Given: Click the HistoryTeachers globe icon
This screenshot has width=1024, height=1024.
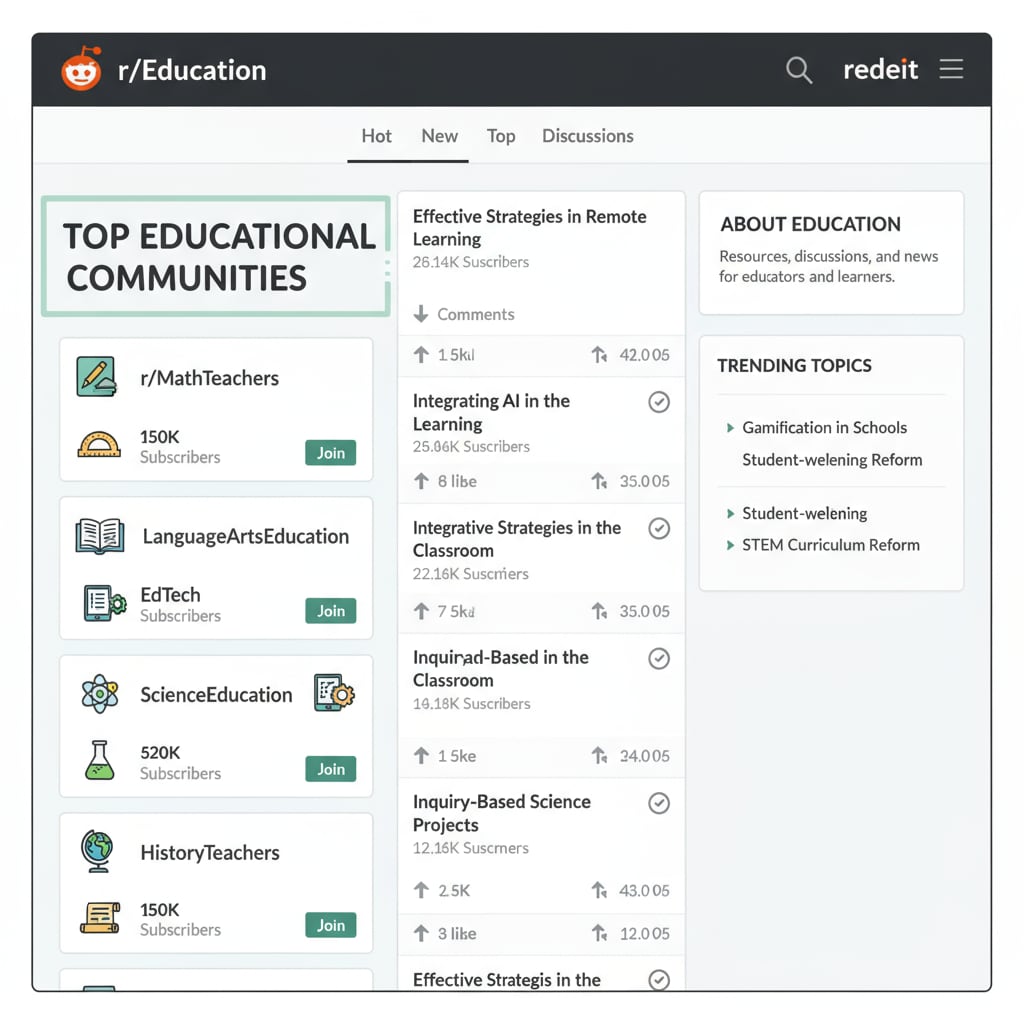Looking at the screenshot, I should coord(98,852).
